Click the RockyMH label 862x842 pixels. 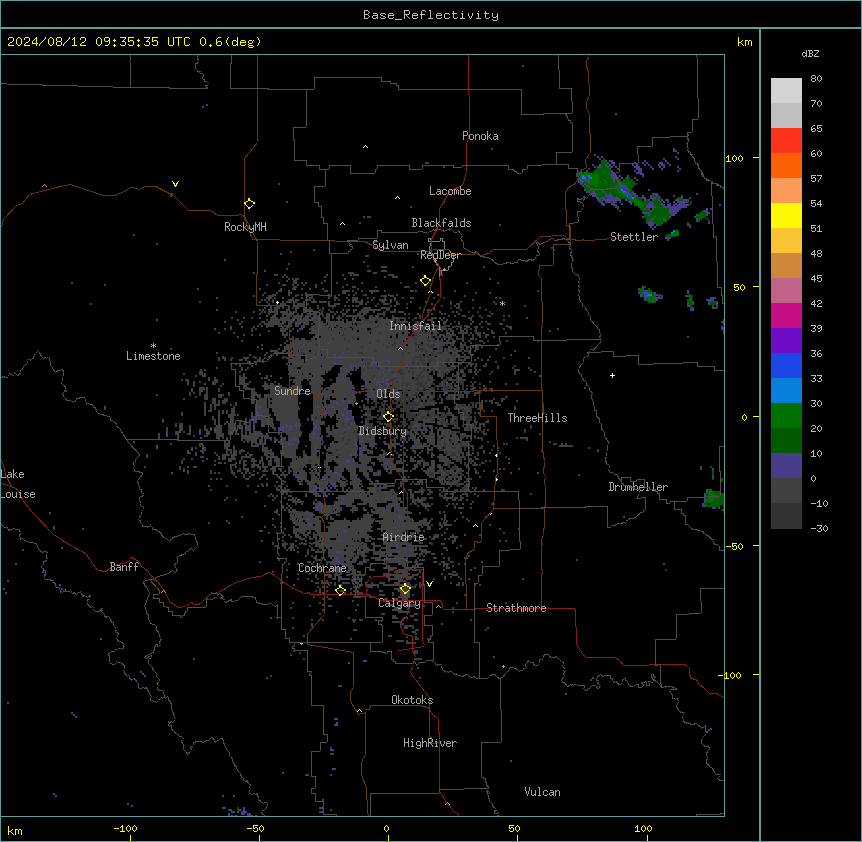245,227
